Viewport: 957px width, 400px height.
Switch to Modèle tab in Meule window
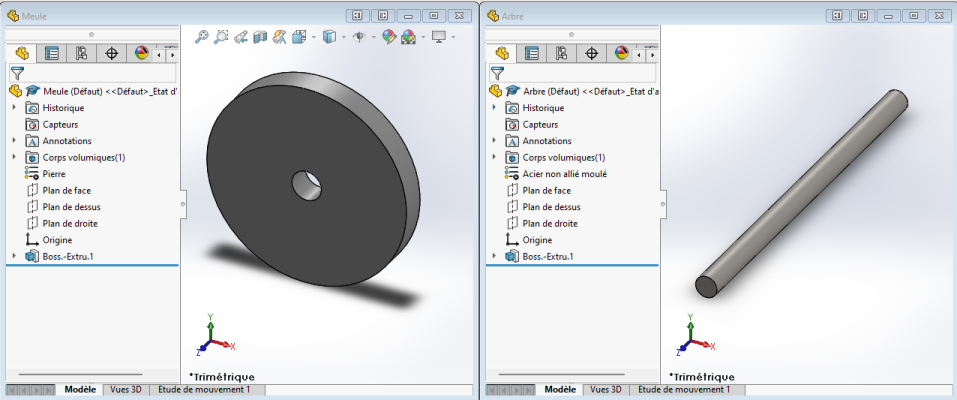(x=81, y=389)
